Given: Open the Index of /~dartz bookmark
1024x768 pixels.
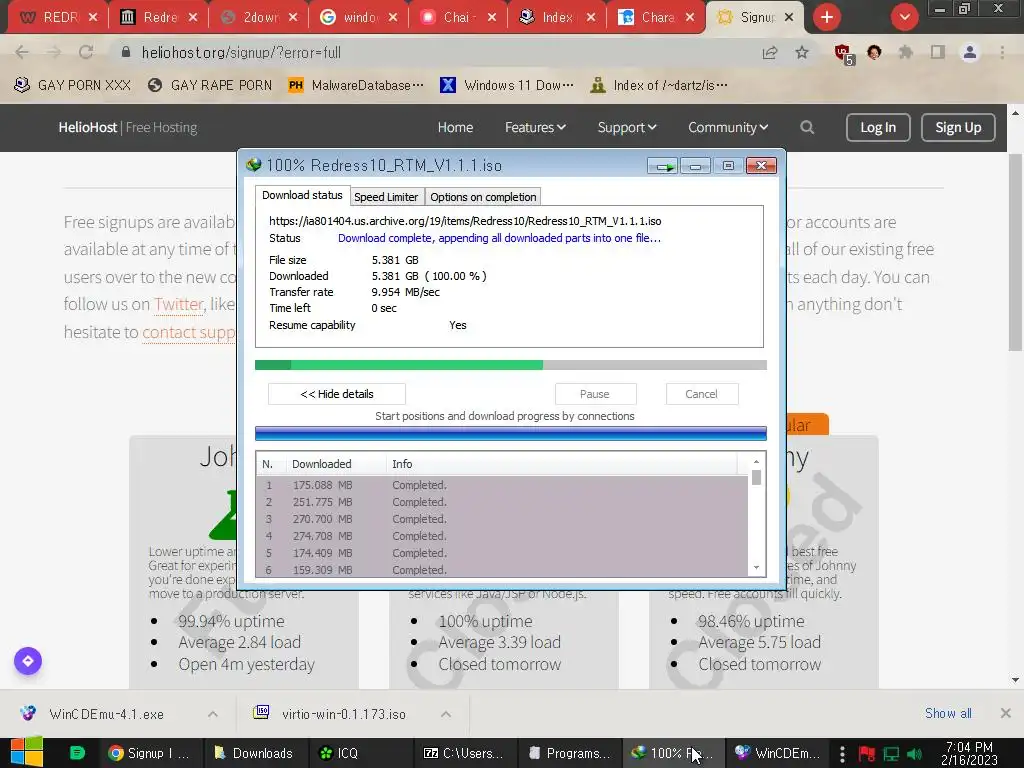Looking at the screenshot, I should pyautogui.click(x=660, y=85).
